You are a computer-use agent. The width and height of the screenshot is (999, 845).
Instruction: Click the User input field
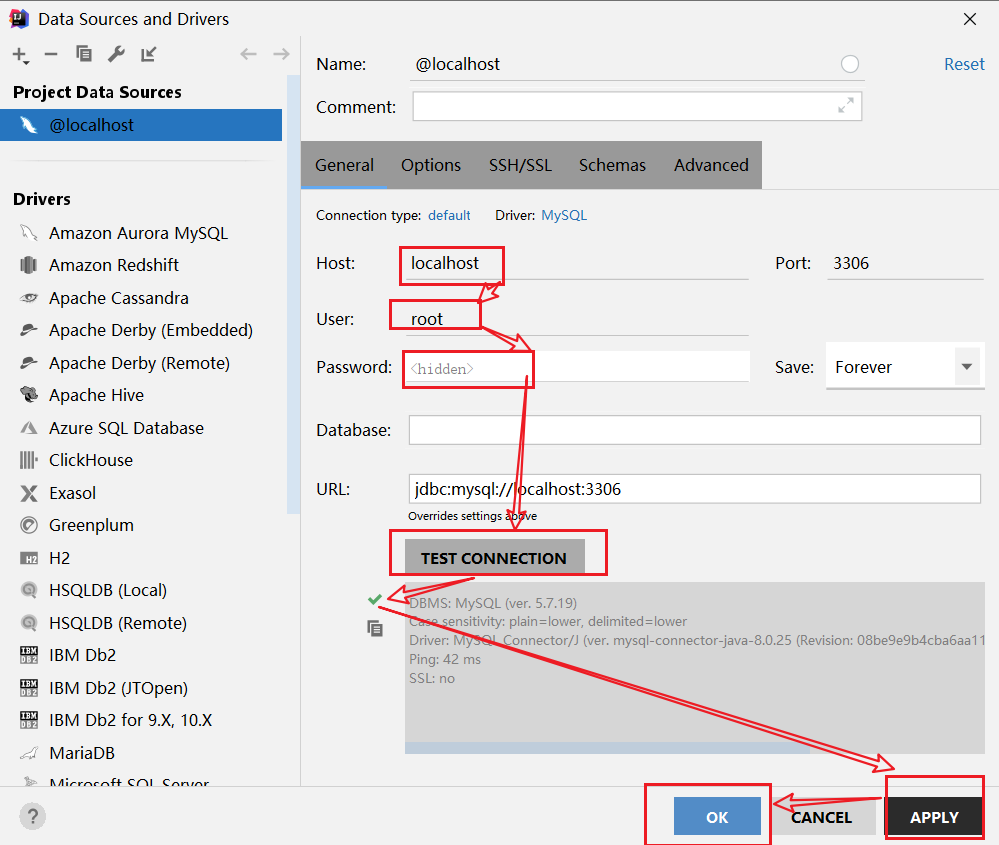point(577,319)
